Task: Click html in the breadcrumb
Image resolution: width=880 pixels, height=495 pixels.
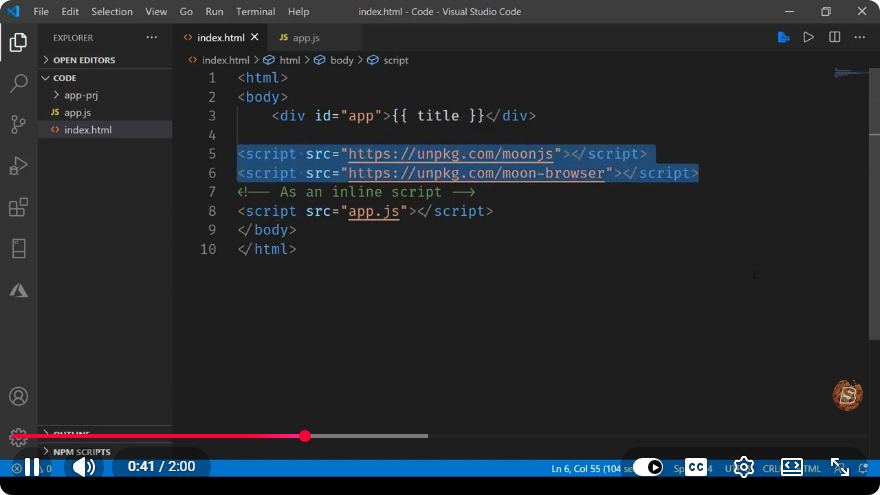Action: click(x=290, y=60)
